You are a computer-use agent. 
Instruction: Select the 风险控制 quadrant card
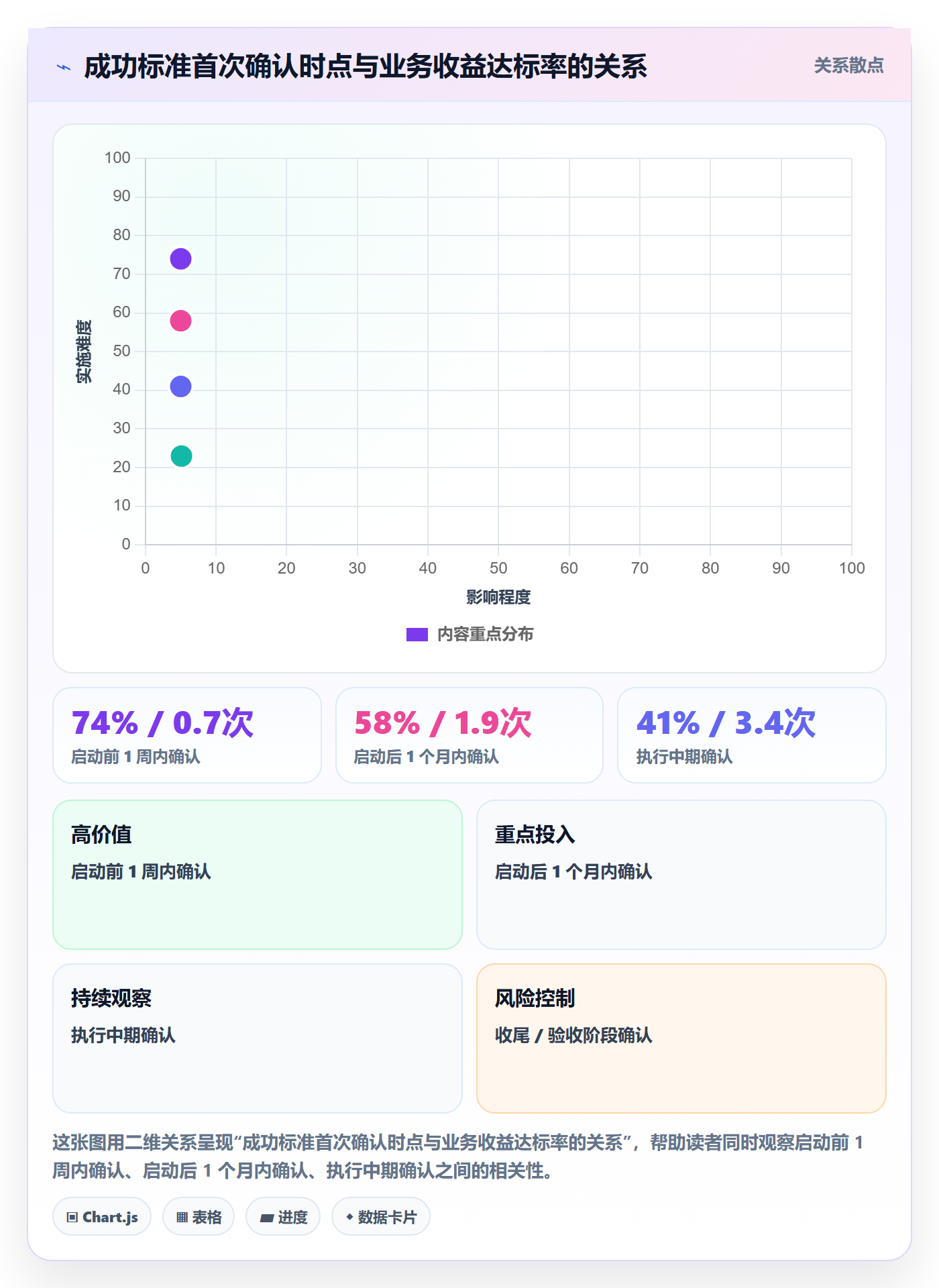(681, 1038)
